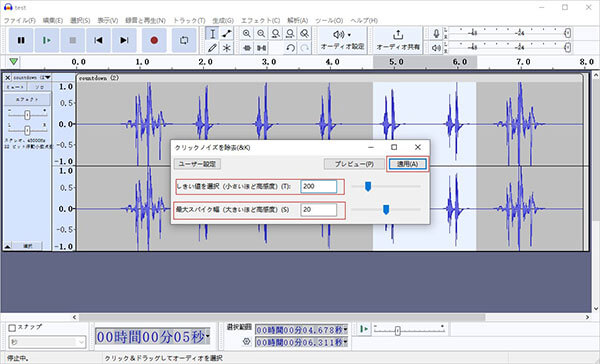This screenshot has height=364, width=600.
Task: Select the Draw pencil tool
Action: point(212,48)
